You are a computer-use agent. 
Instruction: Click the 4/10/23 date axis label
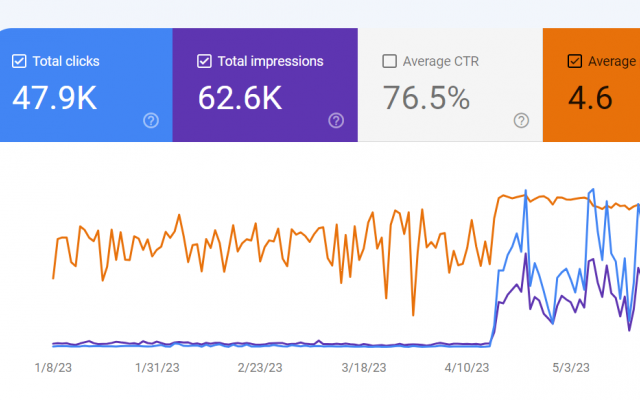coord(465,368)
